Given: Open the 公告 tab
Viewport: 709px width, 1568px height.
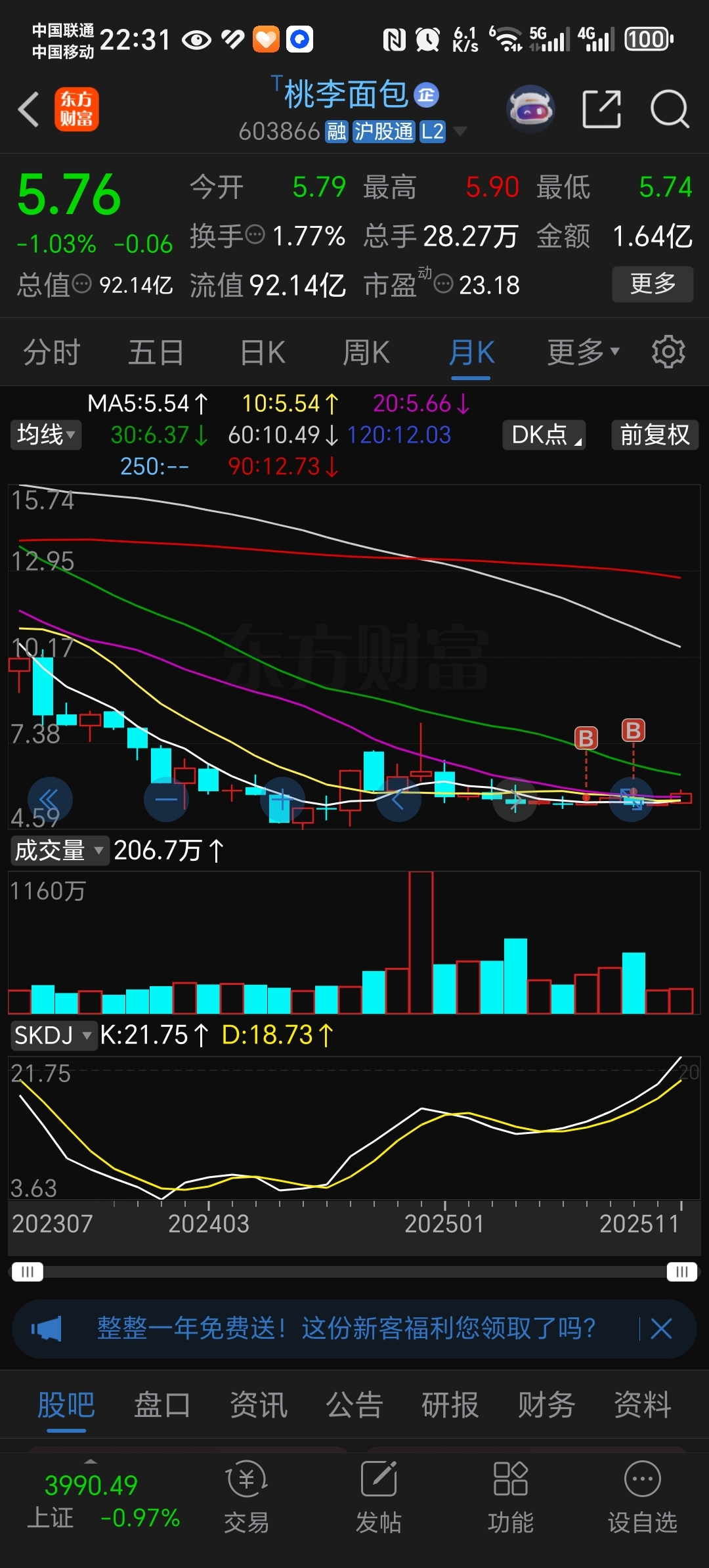Looking at the screenshot, I should (x=354, y=1405).
